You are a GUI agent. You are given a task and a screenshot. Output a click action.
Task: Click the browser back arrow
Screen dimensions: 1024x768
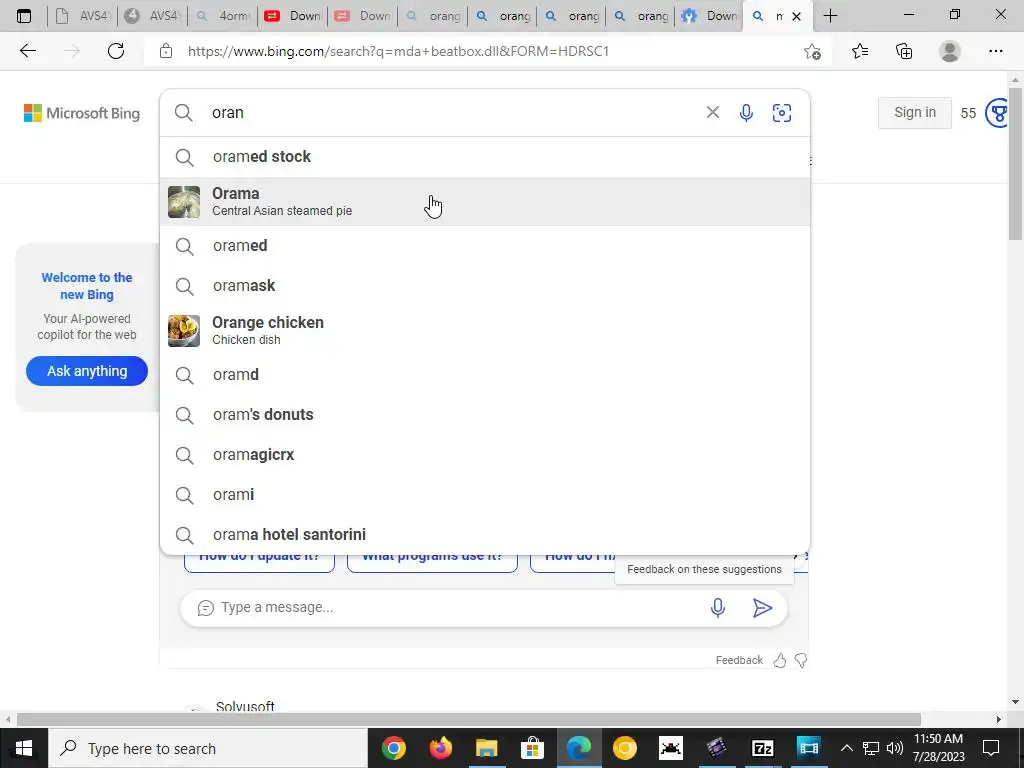coord(27,51)
